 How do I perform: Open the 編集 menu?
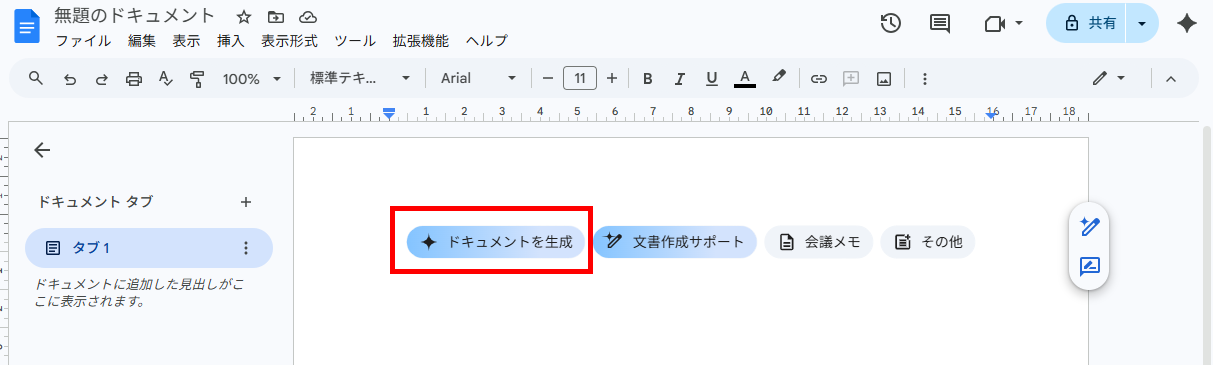[x=142, y=41]
